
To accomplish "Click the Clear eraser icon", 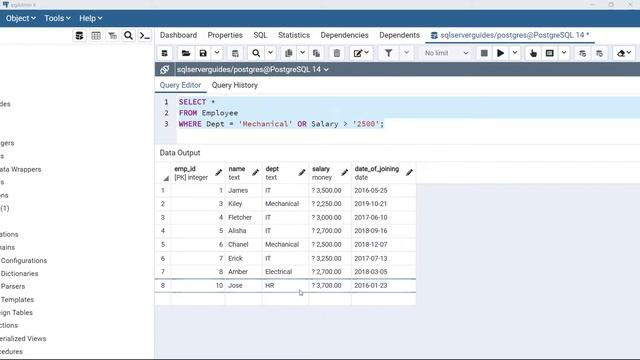I will 623,53.
